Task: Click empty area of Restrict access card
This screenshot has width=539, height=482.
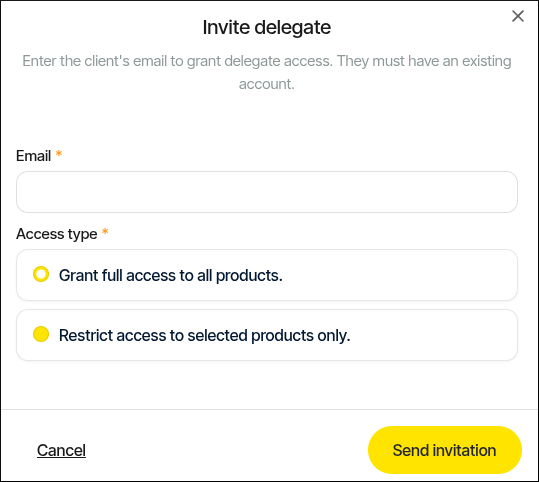Action: click(x=433, y=335)
